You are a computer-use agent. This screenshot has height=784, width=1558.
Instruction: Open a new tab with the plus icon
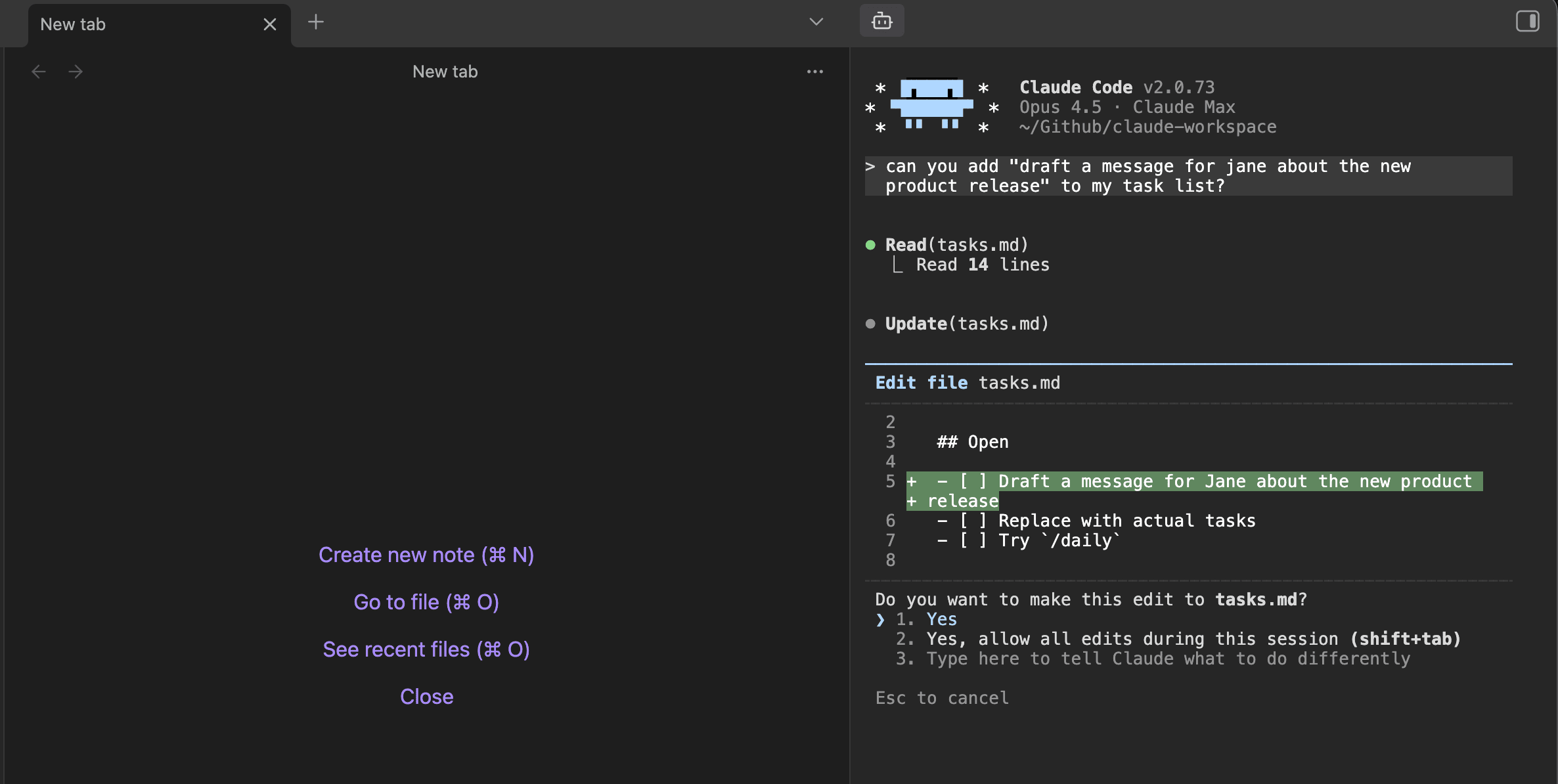pyautogui.click(x=316, y=22)
